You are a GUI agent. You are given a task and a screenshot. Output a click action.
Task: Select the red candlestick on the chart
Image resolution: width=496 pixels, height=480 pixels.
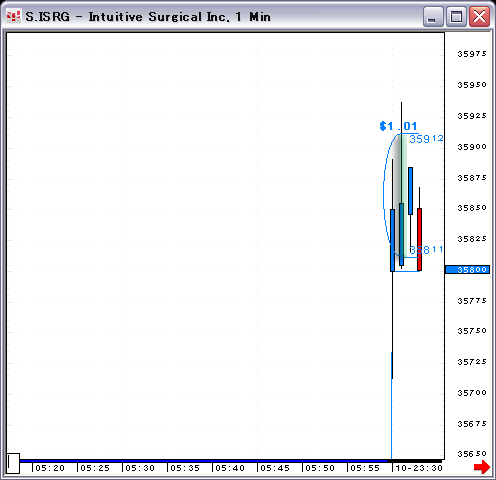419,239
